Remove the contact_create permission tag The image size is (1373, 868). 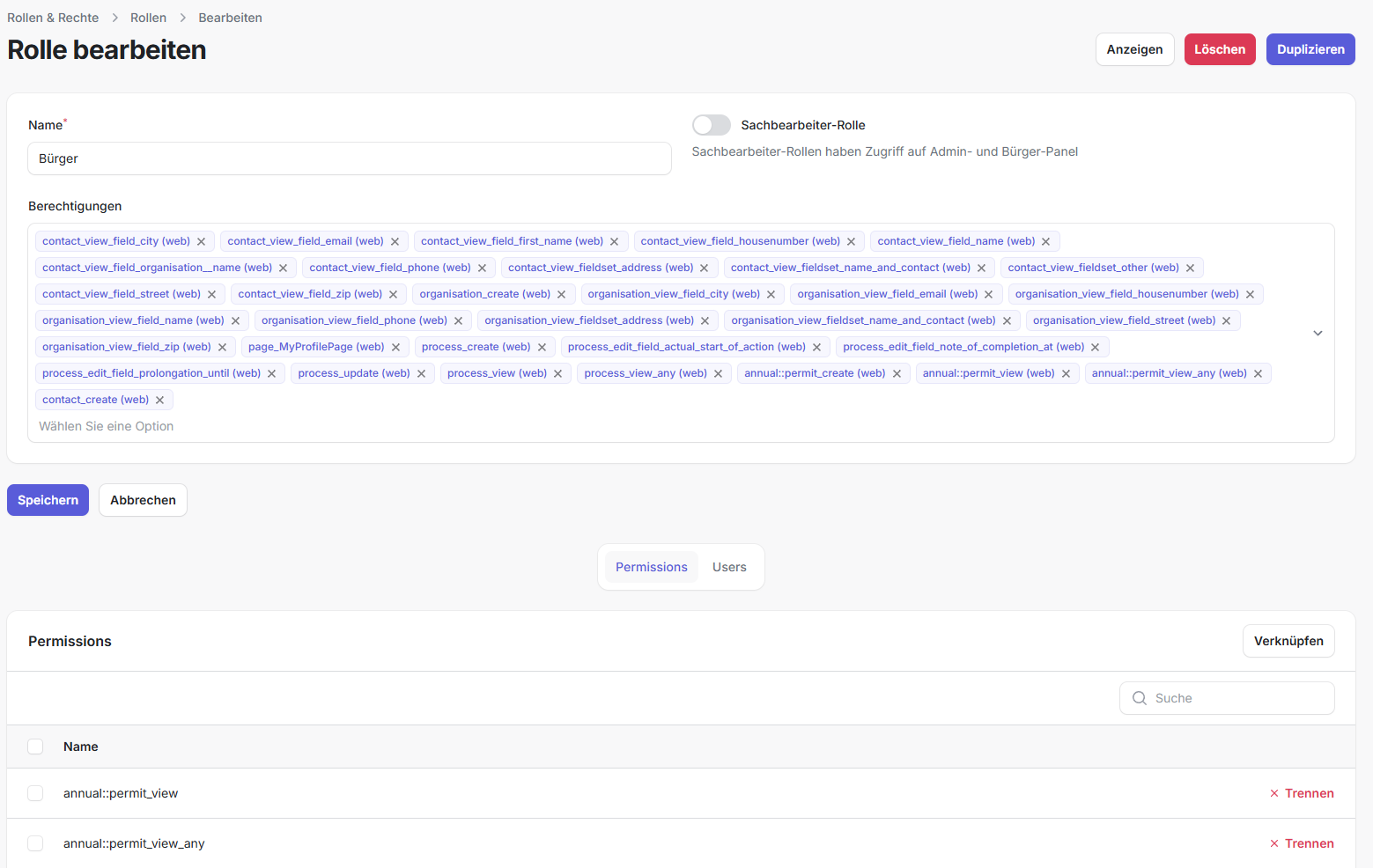point(160,400)
